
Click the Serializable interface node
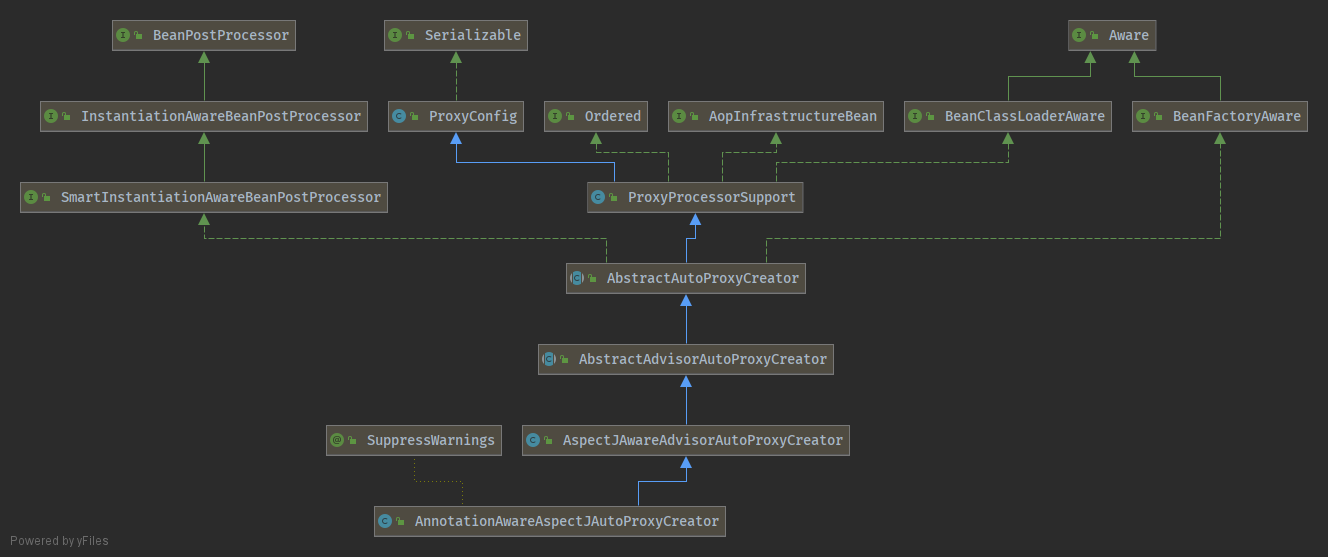(457, 35)
